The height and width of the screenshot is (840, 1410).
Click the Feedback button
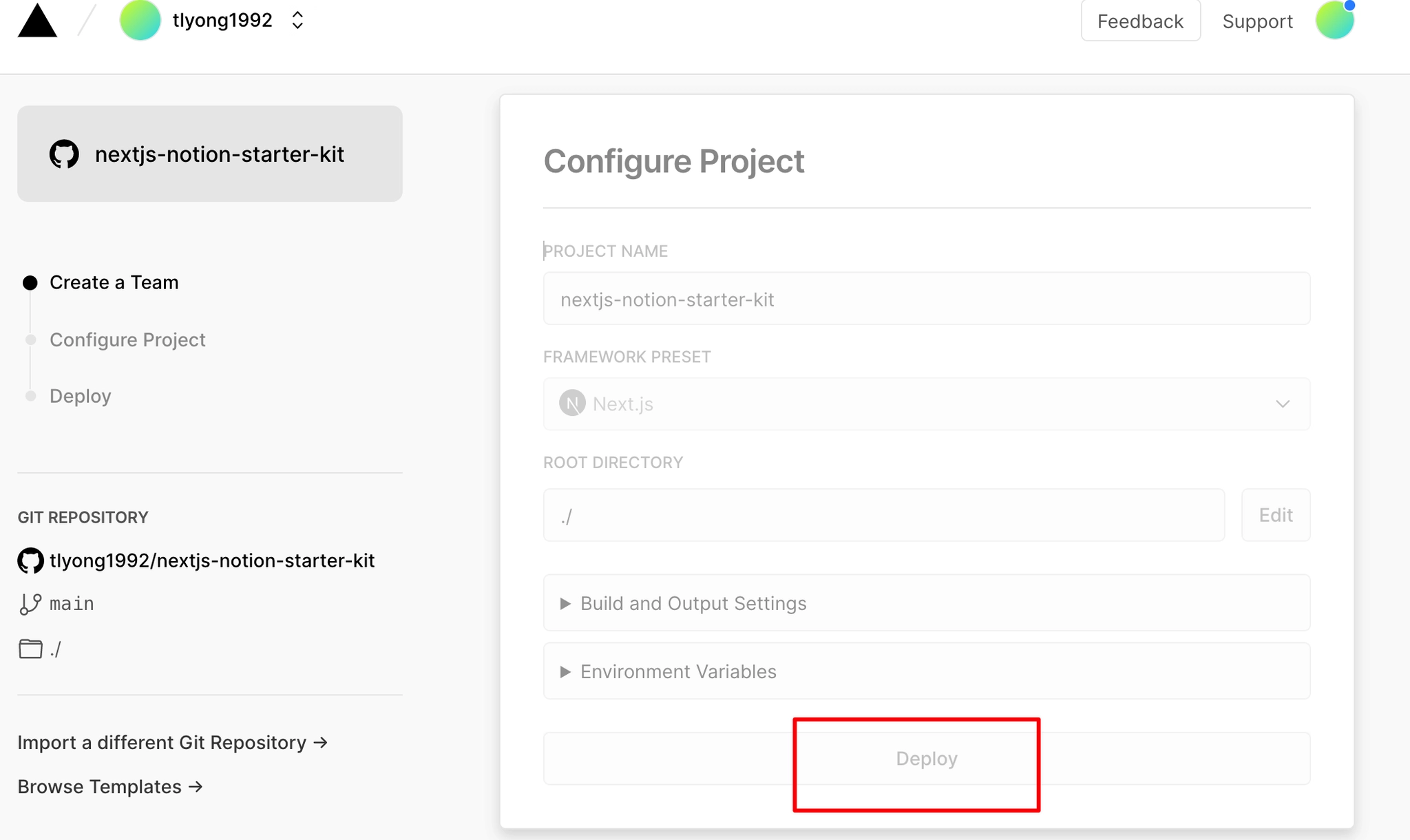point(1141,21)
